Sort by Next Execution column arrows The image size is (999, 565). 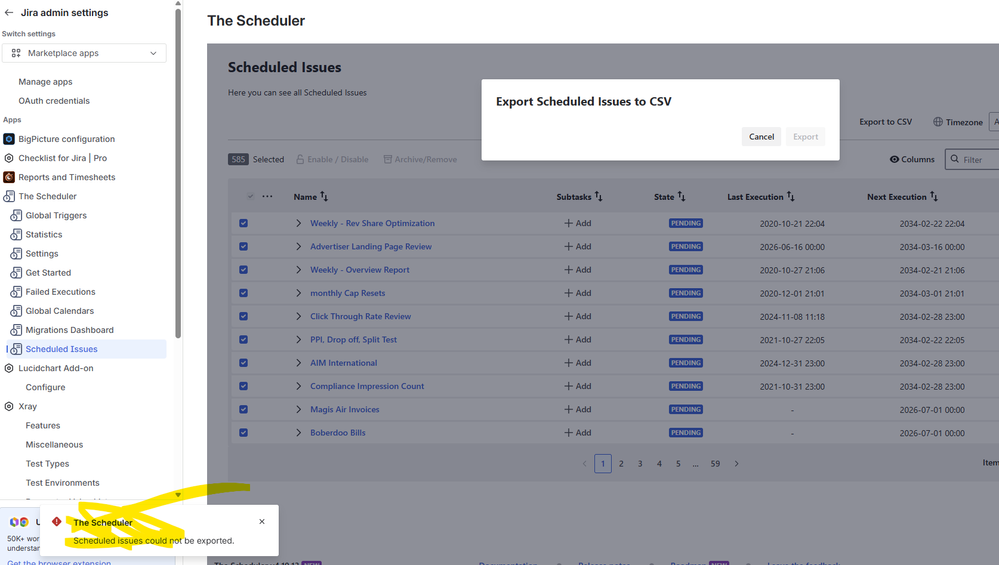pyautogui.click(x=933, y=196)
